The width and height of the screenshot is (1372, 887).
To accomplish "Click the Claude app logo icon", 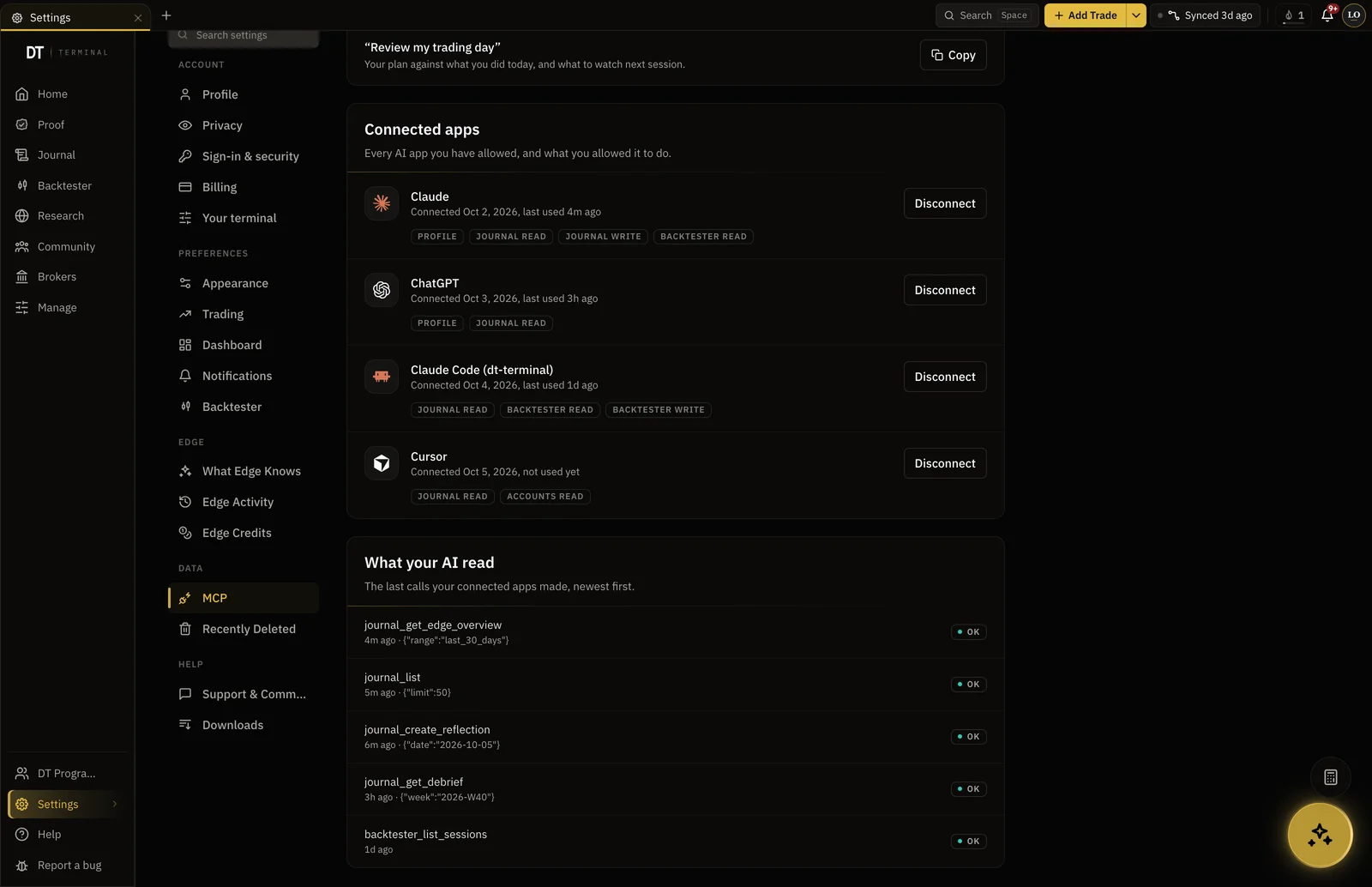I will (382, 203).
